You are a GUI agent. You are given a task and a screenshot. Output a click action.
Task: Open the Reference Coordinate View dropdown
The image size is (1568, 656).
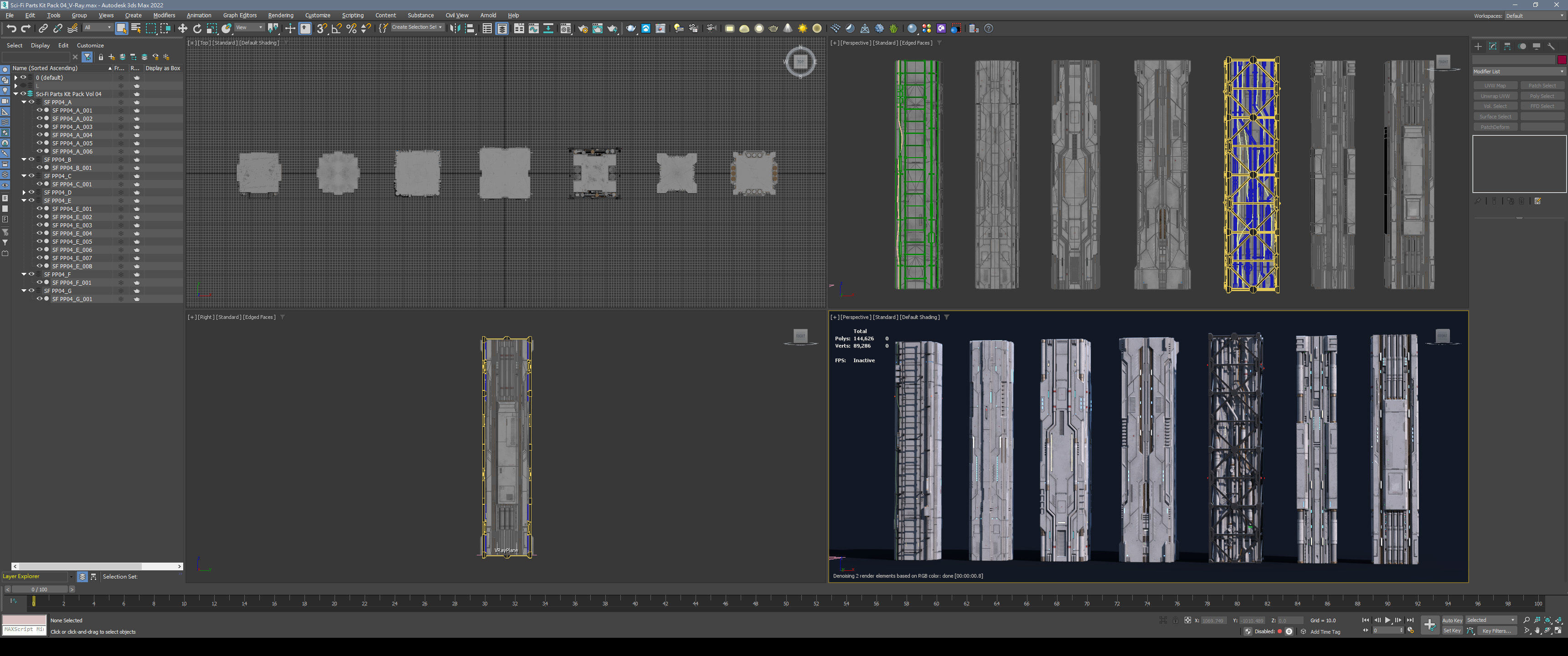pos(249,27)
